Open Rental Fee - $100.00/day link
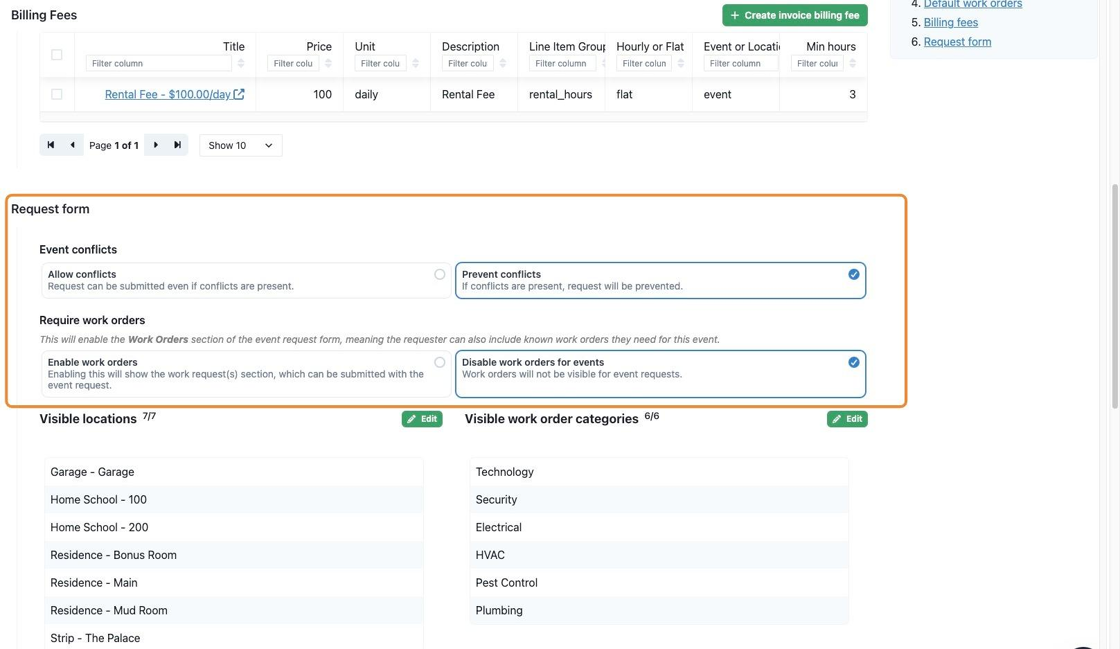 click(168, 94)
